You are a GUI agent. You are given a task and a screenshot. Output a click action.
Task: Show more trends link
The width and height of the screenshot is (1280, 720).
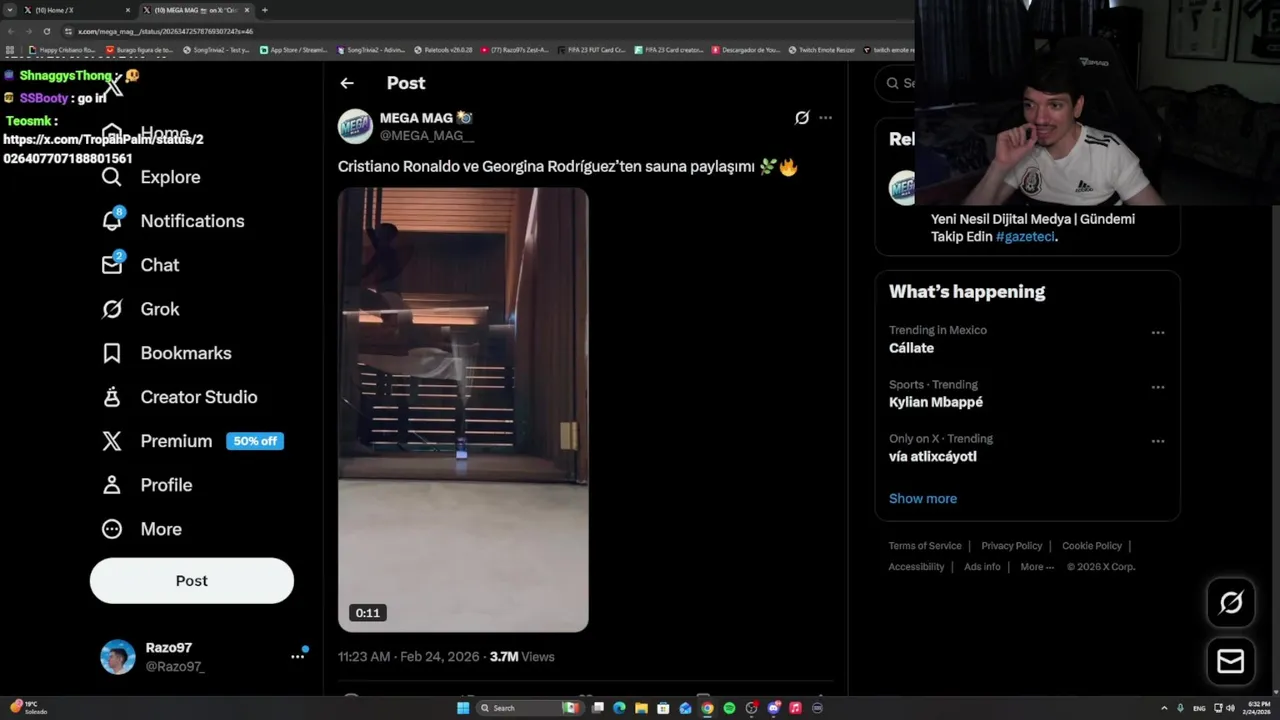tap(923, 498)
